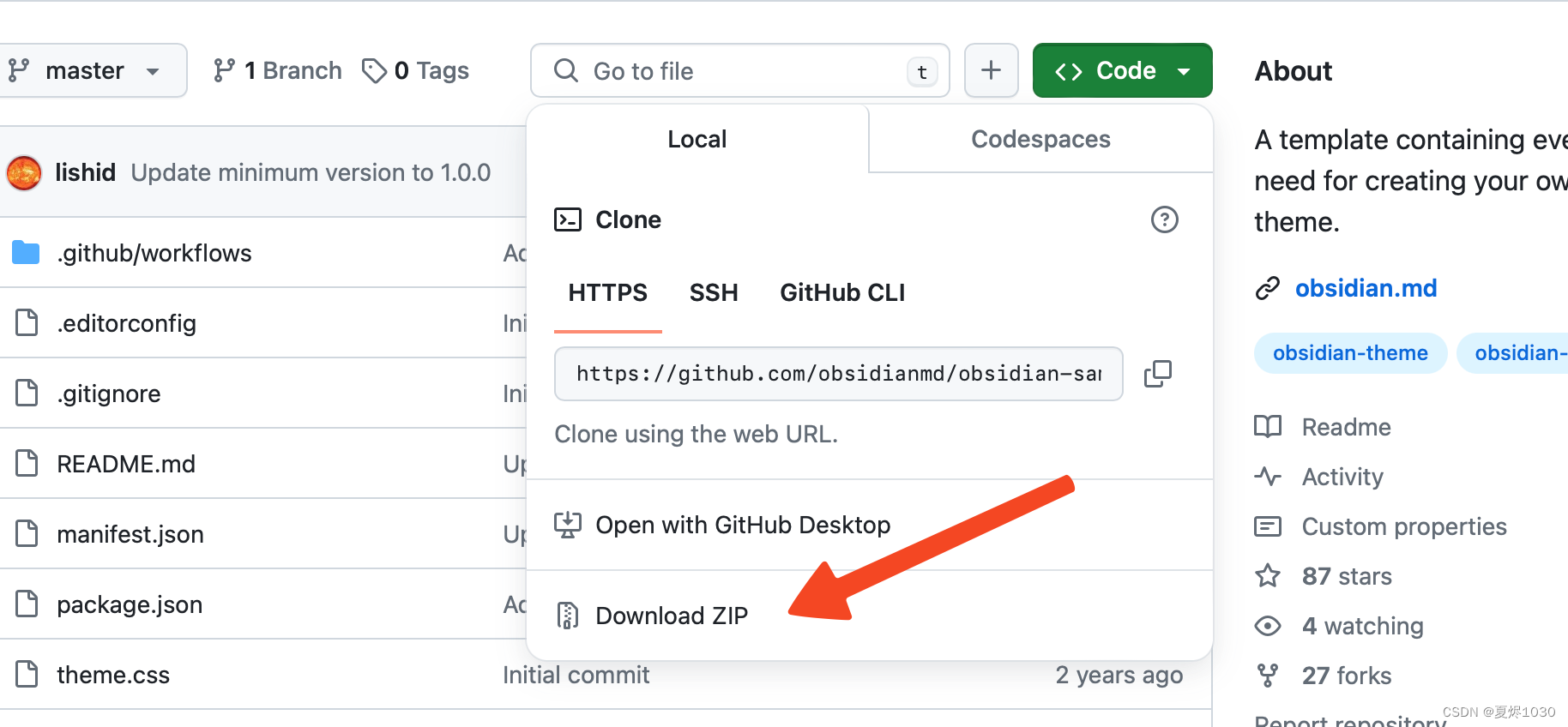1568x727 pixels.
Task: Focus the Go to file search field
Action: [739, 70]
